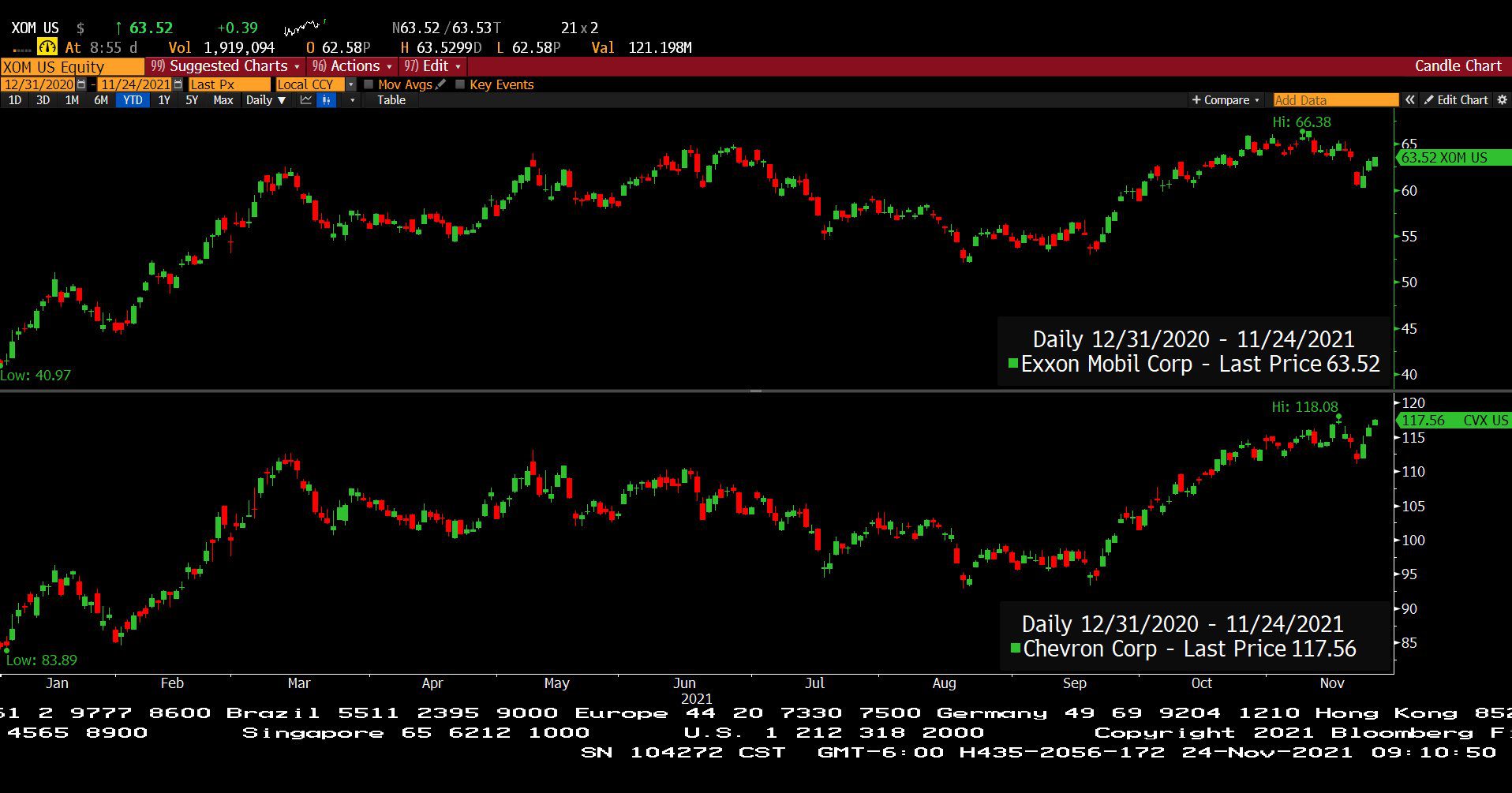Open the end date calendar picker
The height and width of the screenshot is (793, 1512).
click(x=178, y=84)
